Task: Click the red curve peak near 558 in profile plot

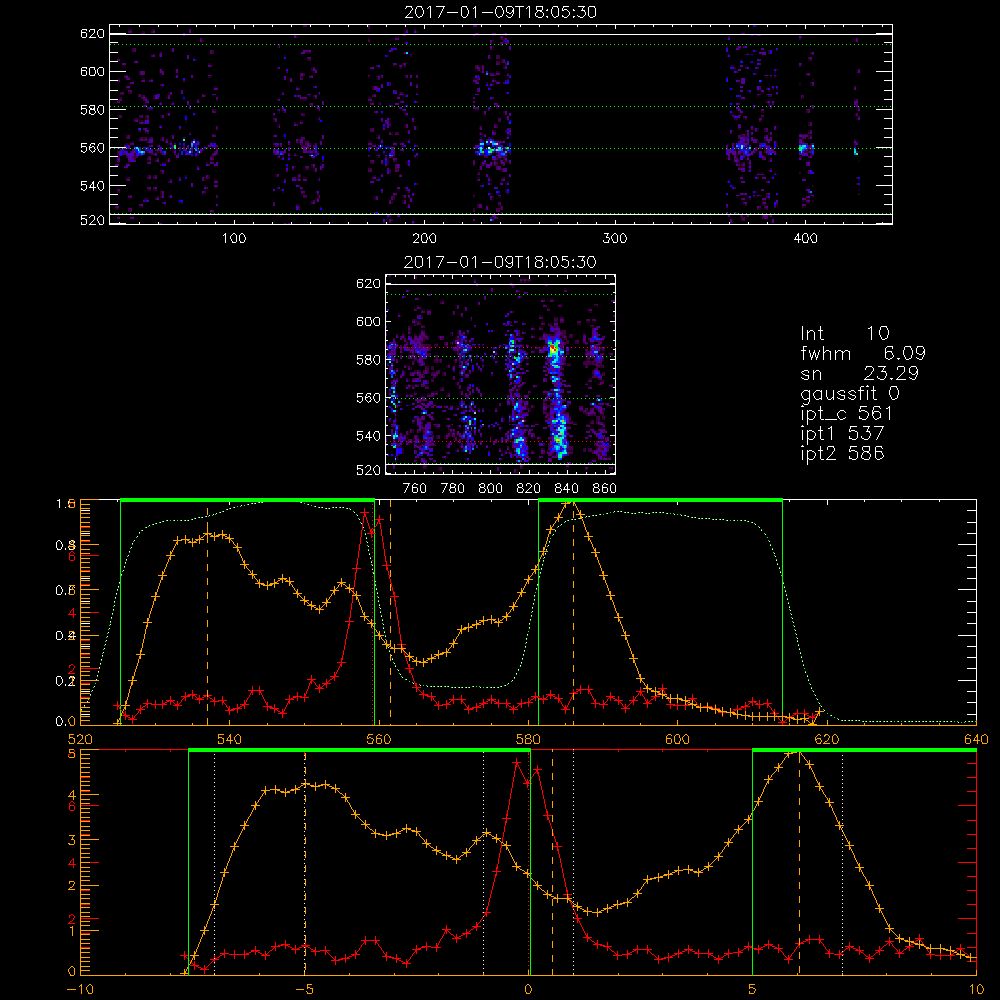Action: tap(364, 511)
